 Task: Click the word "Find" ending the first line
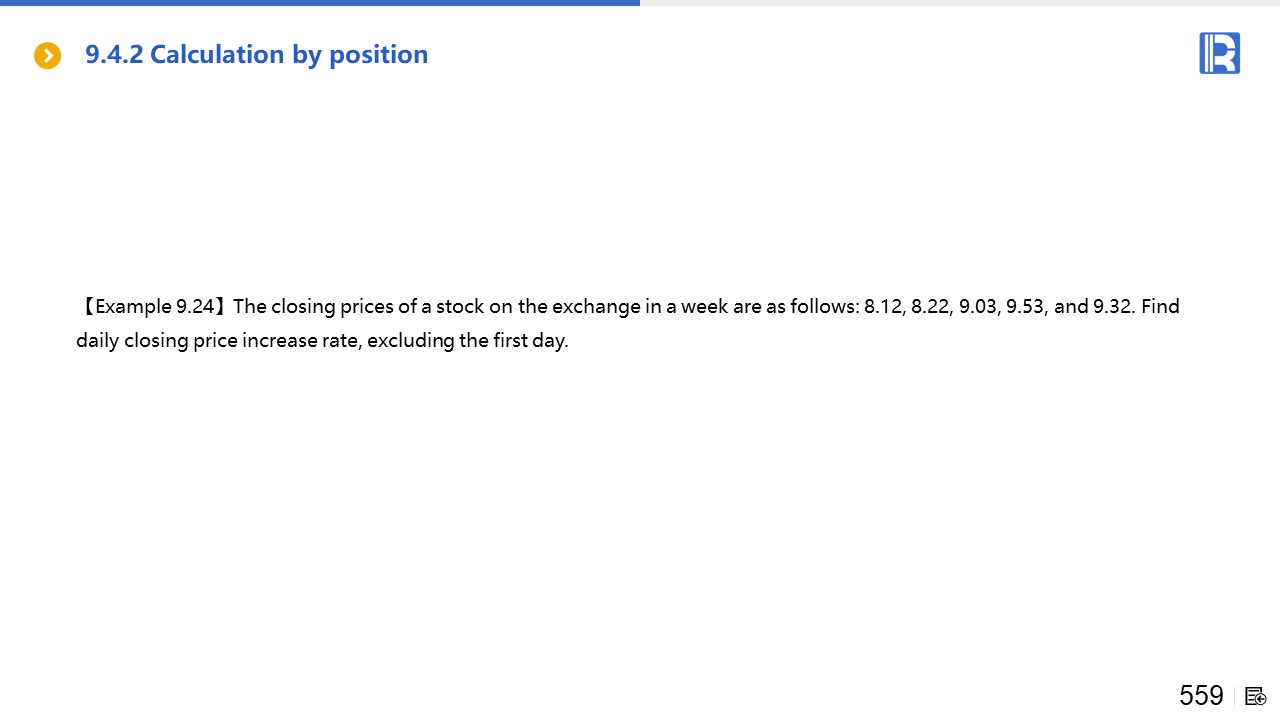pyautogui.click(x=1160, y=306)
